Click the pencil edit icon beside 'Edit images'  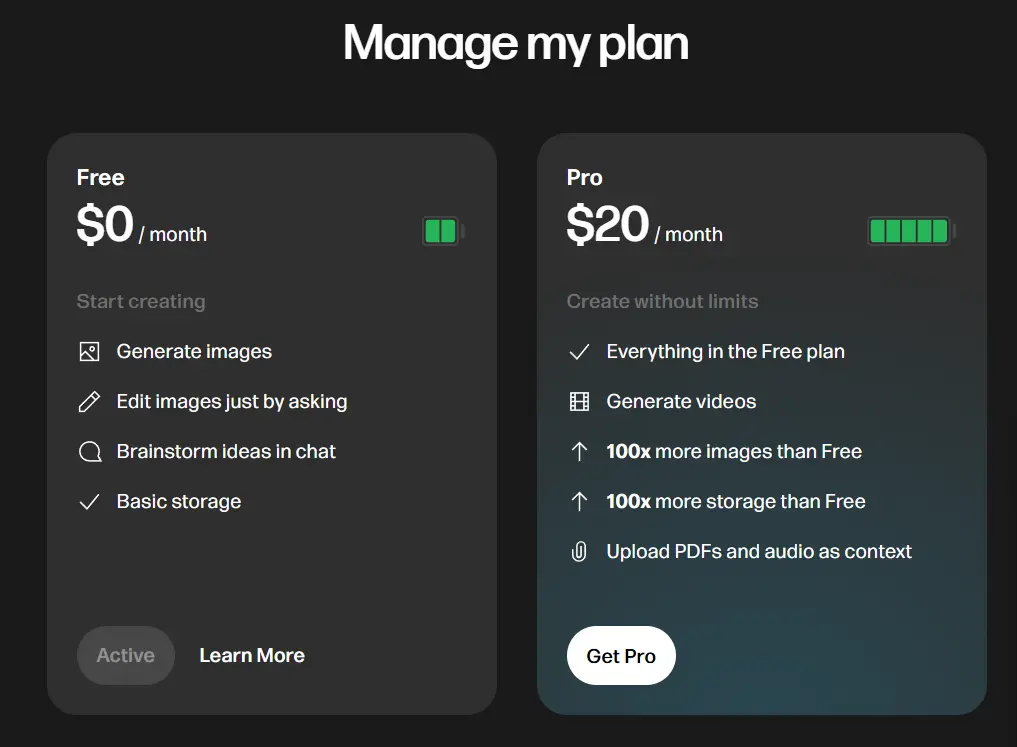pos(90,401)
